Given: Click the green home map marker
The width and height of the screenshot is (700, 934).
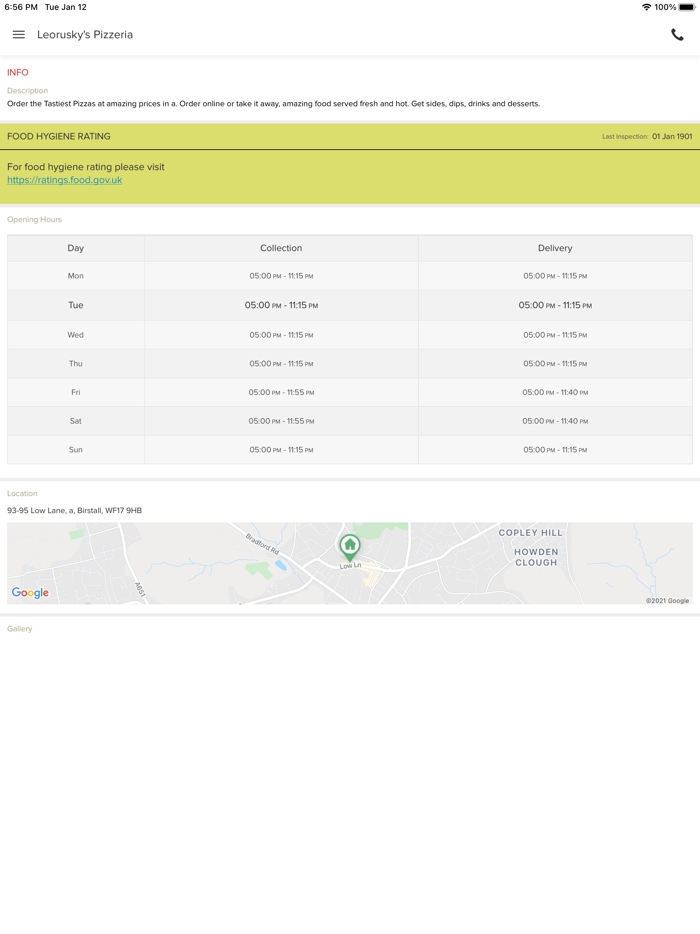Looking at the screenshot, I should pos(350,547).
